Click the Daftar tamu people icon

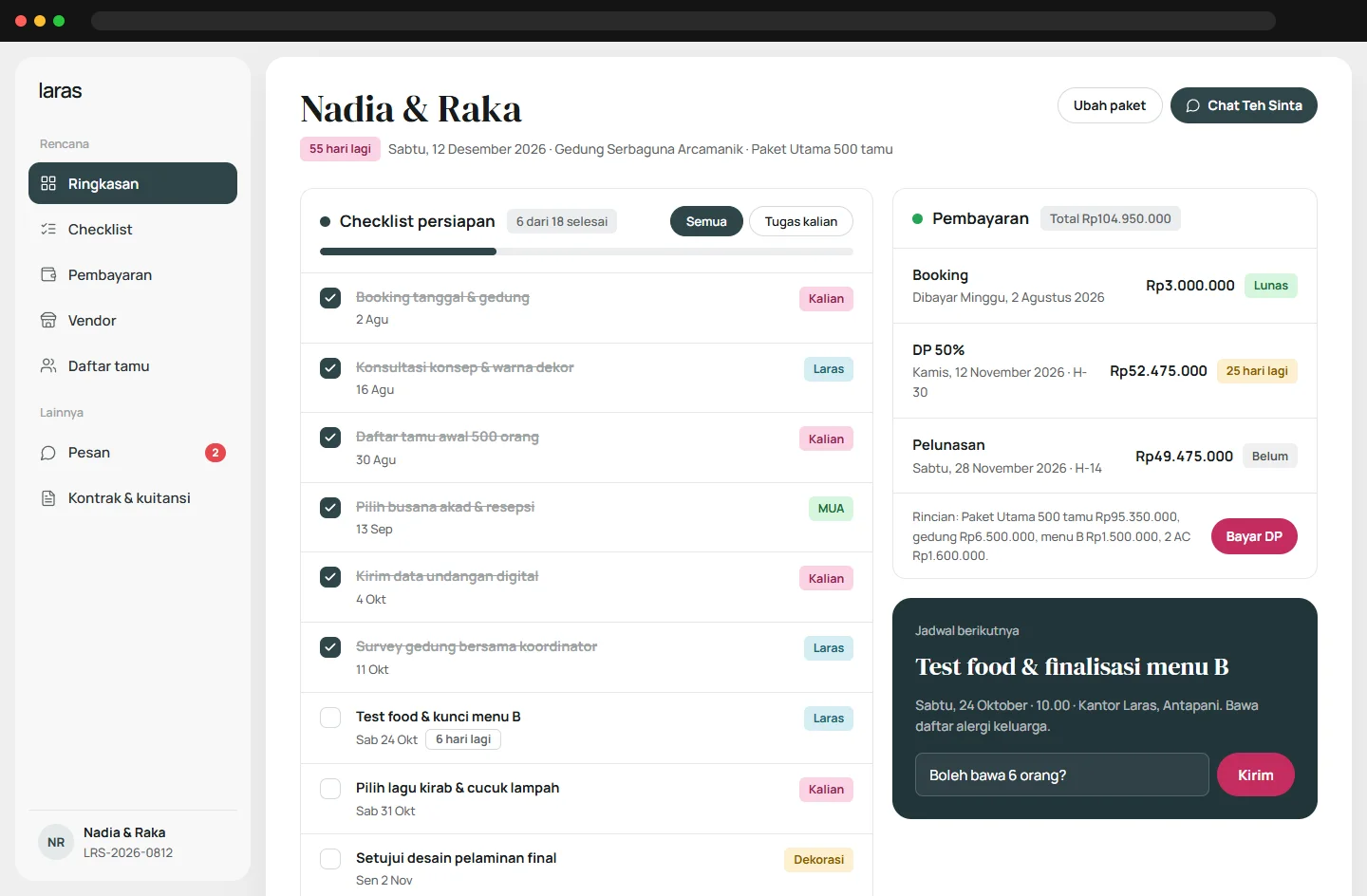pos(48,365)
